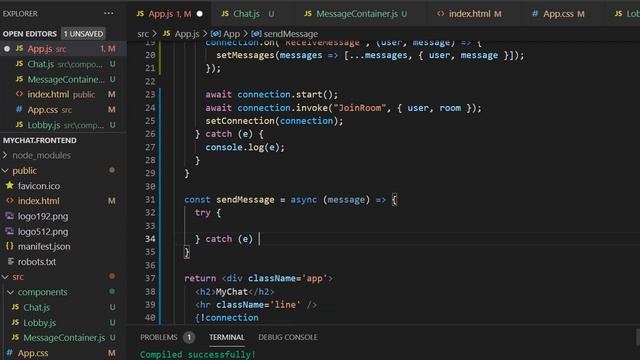Open Explorer more actions ellipsis menu
The width and height of the screenshot is (640, 360).
point(109,13)
